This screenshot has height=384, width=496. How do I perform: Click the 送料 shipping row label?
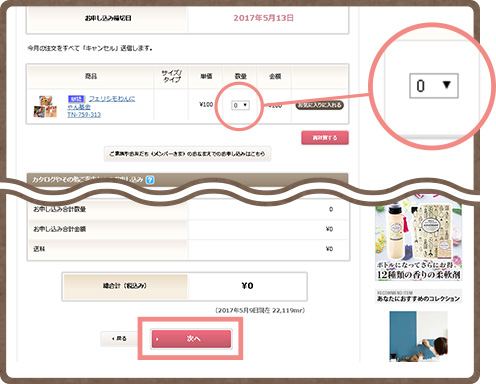point(39,249)
